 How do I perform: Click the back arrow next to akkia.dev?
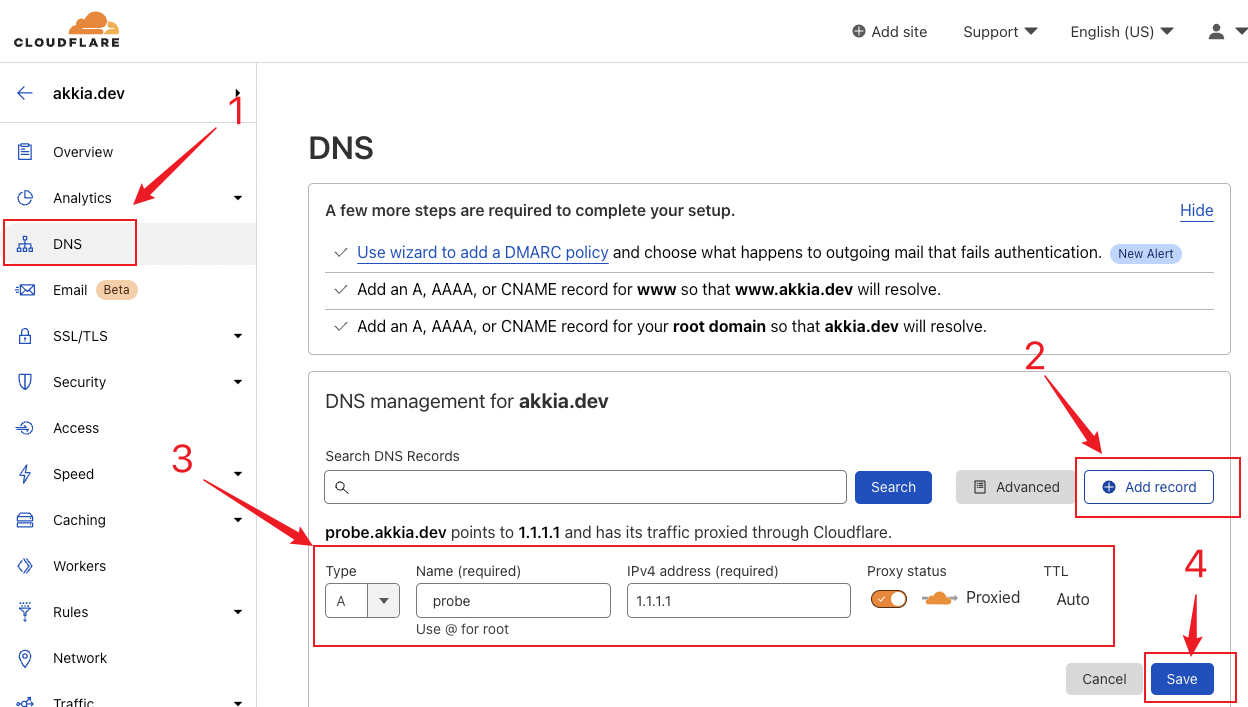pyautogui.click(x=23, y=93)
